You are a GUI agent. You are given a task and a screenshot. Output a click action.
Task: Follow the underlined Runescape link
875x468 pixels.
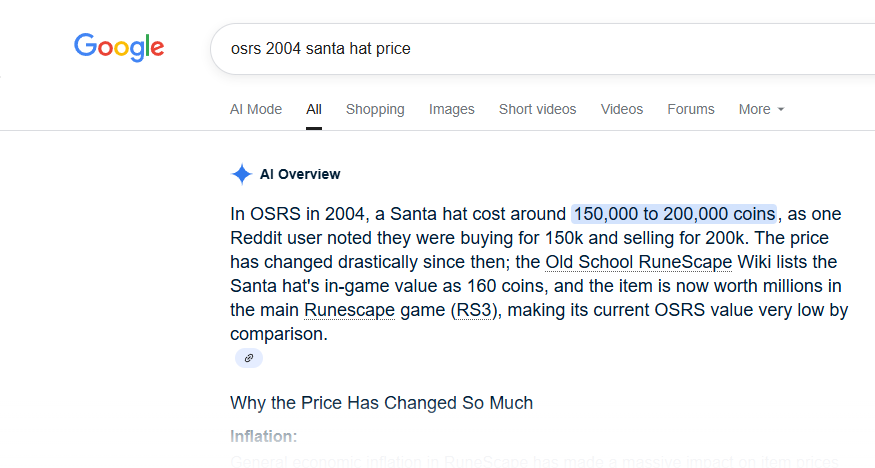[x=349, y=310]
